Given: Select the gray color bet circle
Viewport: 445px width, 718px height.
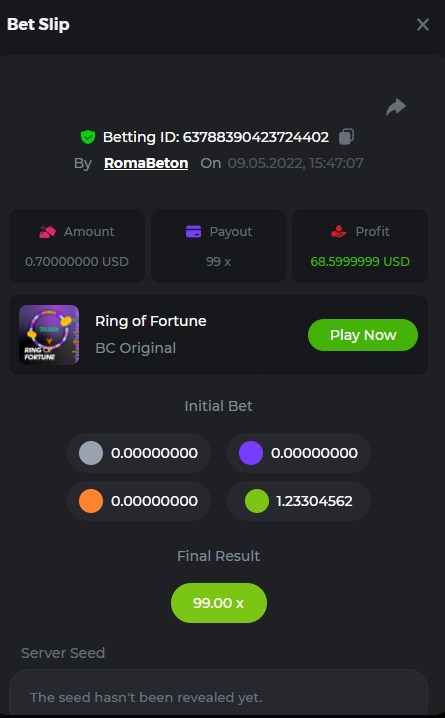Looking at the screenshot, I should point(91,453).
